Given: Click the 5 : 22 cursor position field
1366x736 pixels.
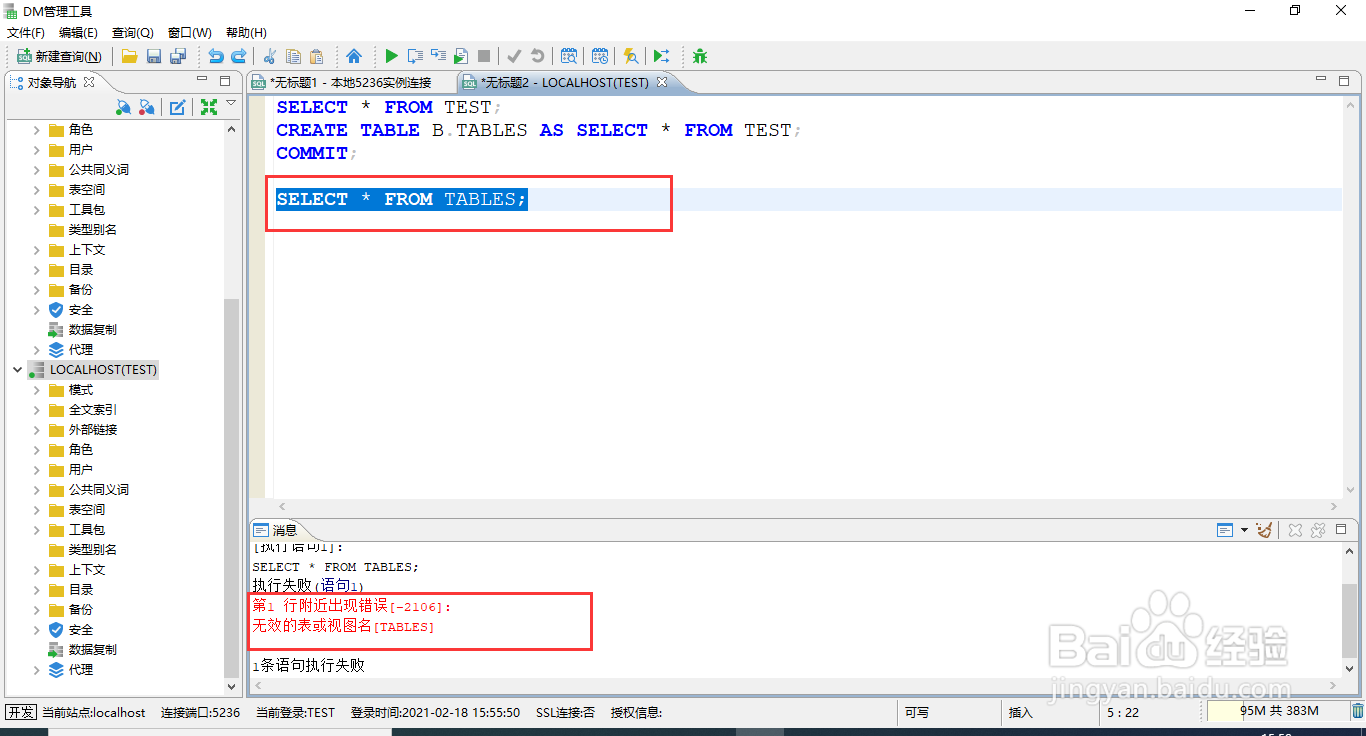Looking at the screenshot, I should pyautogui.click(x=1123, y=712).
